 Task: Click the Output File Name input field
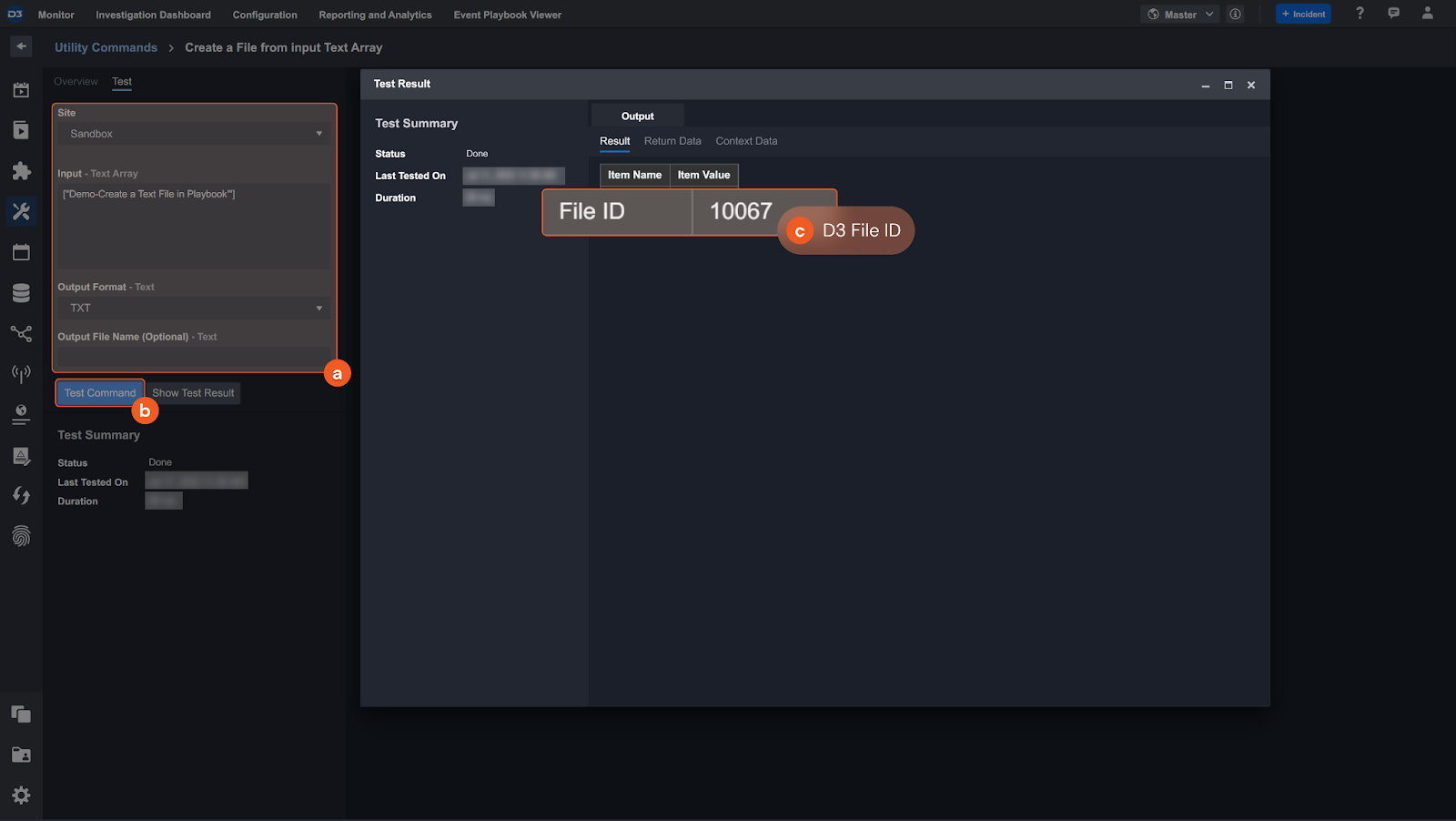tap(194, 358)
